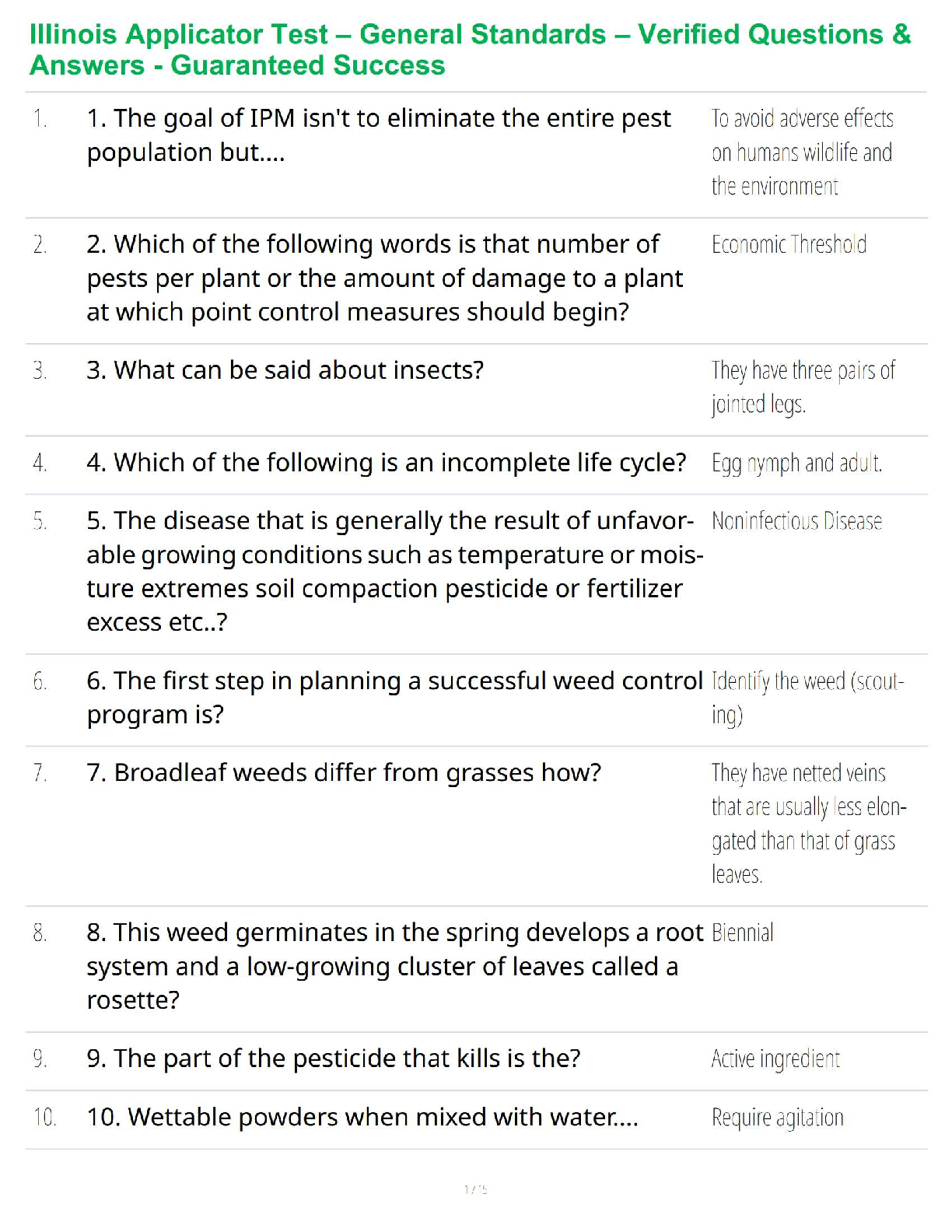Click question 10 about wettable powders

coord(362,1118)
